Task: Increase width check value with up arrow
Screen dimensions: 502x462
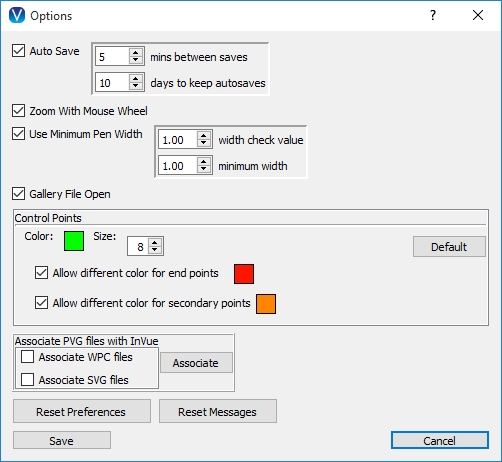Action: [x=204, y=136]
